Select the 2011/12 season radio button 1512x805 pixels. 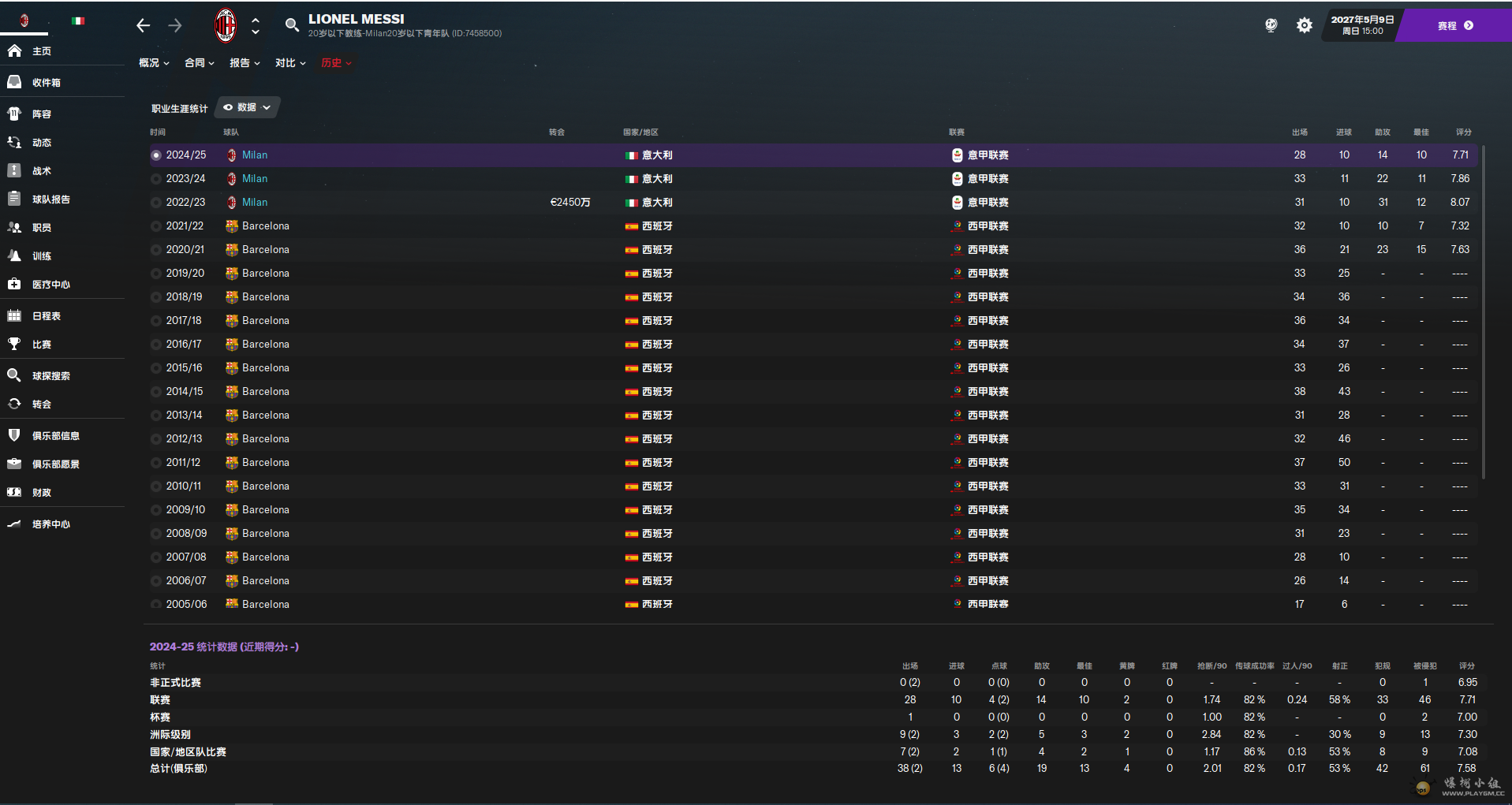point(156,463)
